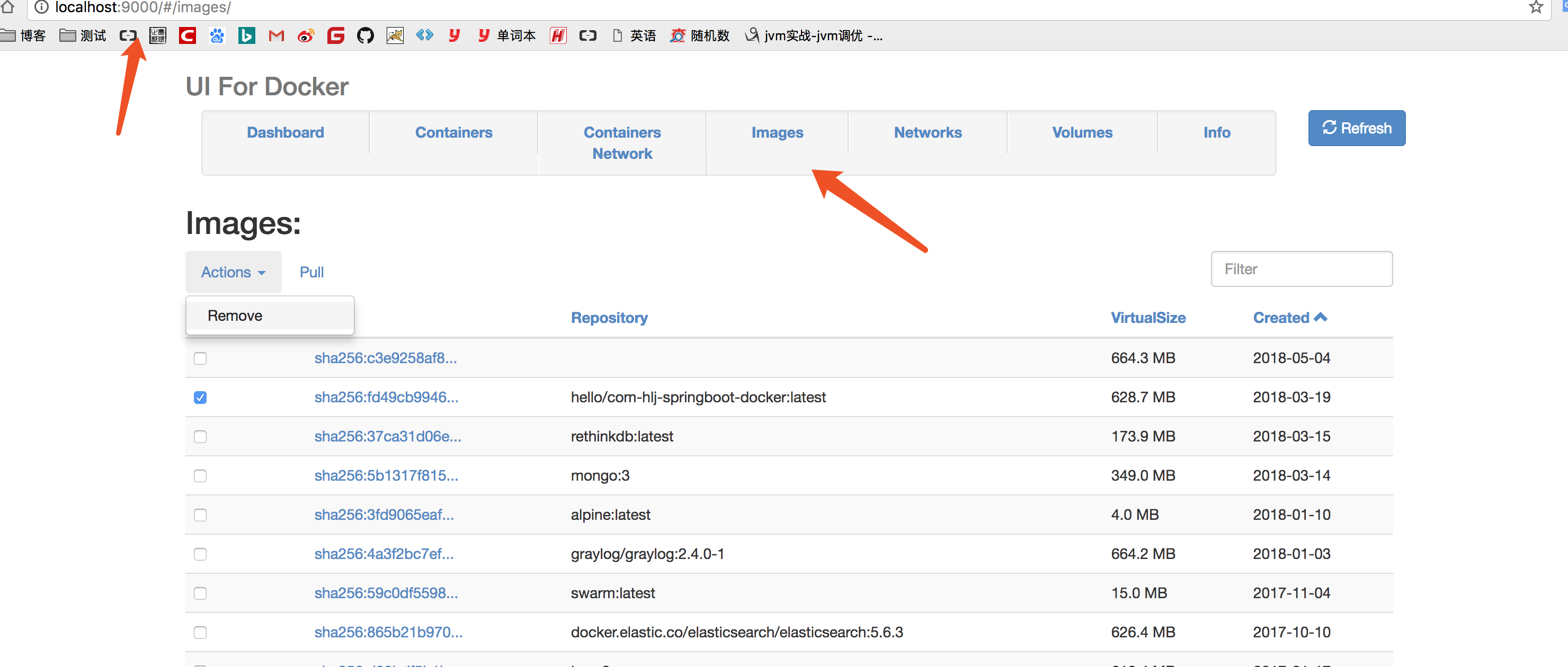Image resolution: width=1568 pixels, height=667 pixels.
Task: Click the Pull link
Action: tap(311, 273)
